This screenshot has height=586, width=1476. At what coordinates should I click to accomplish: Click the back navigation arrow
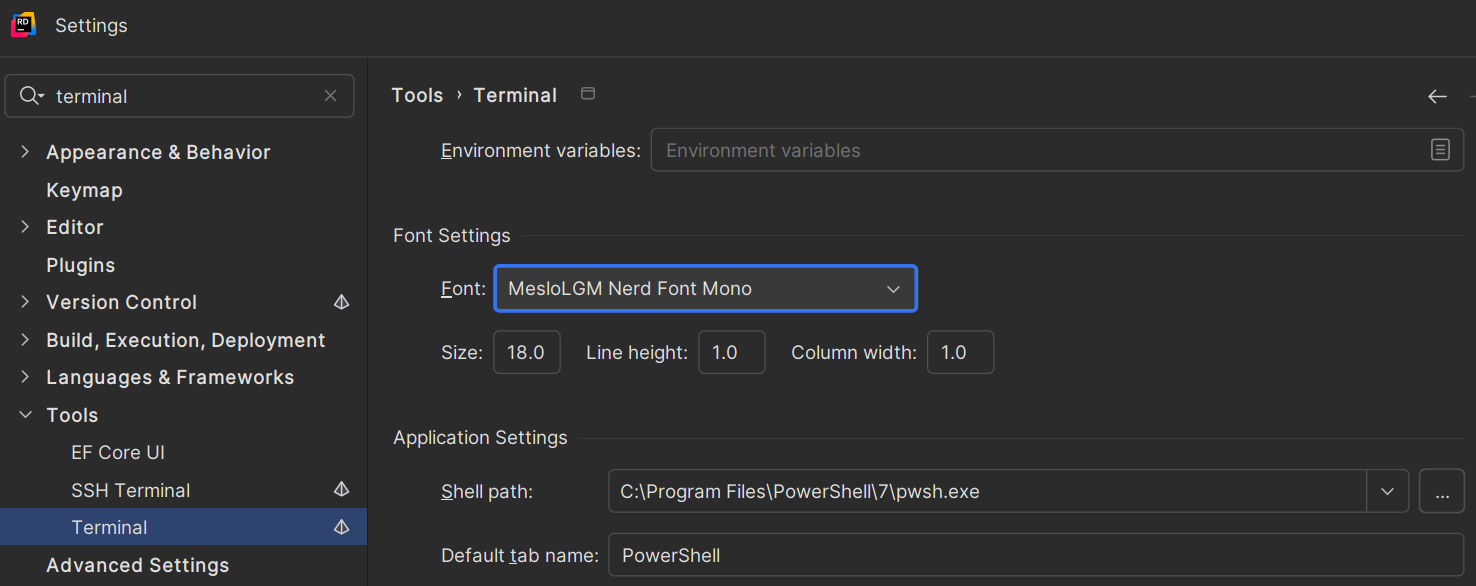(x=1437, y=96)
